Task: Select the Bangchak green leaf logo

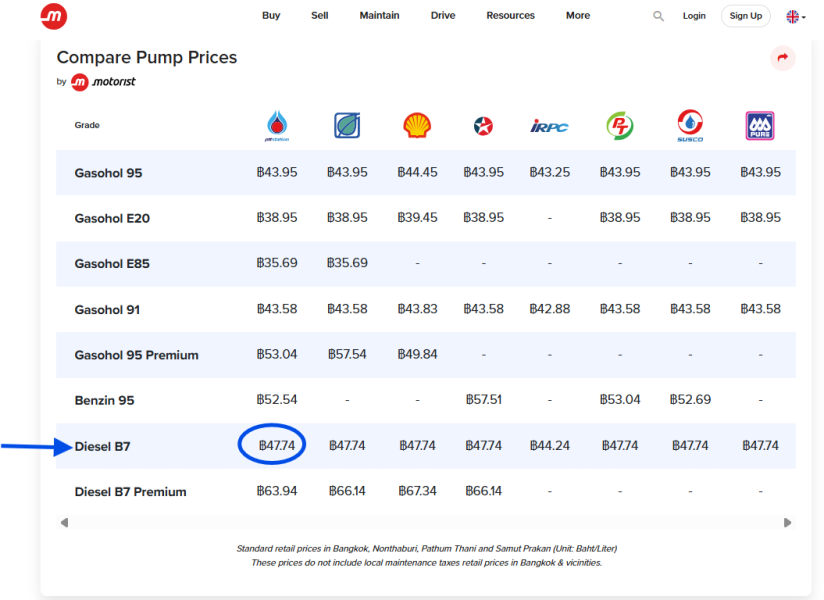Action: pos(347,126)
